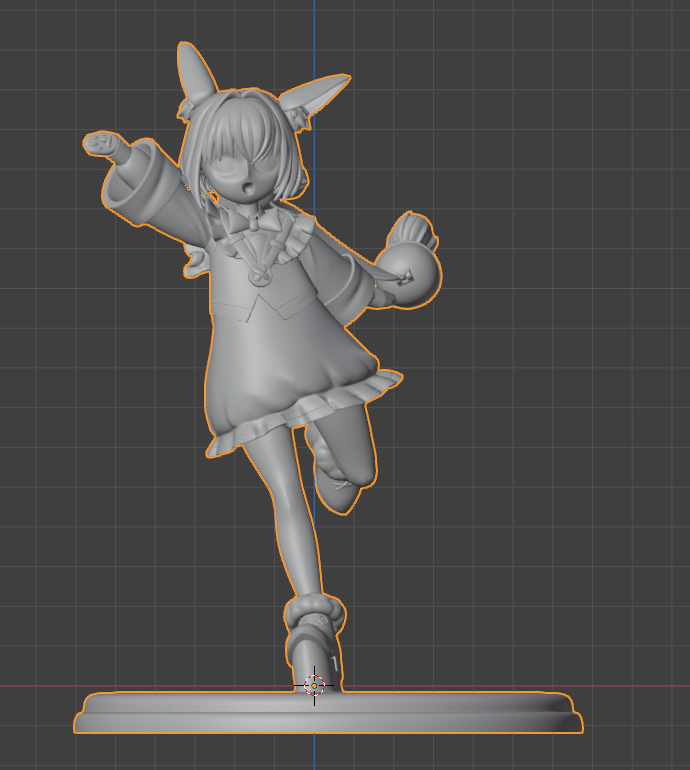
Task: Click the 3D cursor at the figure's foot
Action: click(x=314, y=685)
